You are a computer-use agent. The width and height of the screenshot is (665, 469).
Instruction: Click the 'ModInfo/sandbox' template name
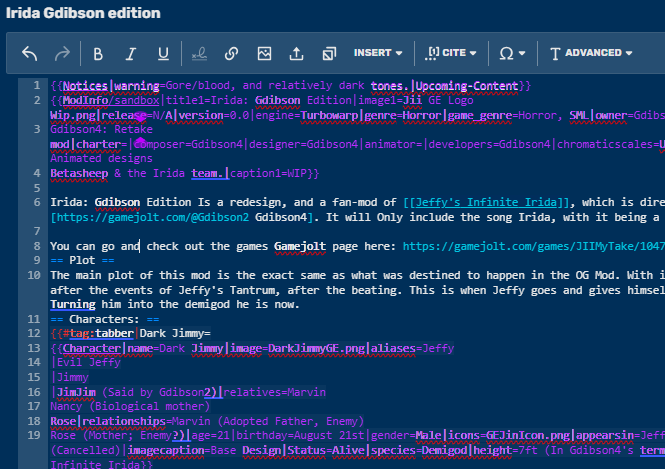click(x=111, y=100)
